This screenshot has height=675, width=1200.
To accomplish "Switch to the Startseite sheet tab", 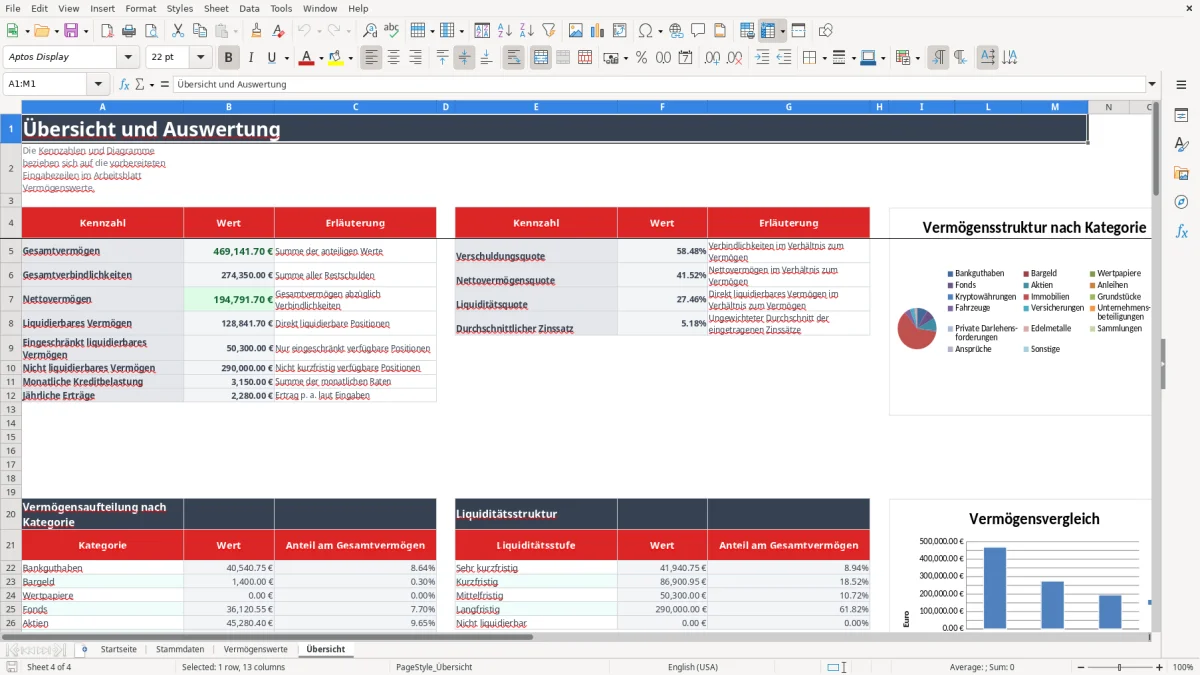I will [119, 649].
